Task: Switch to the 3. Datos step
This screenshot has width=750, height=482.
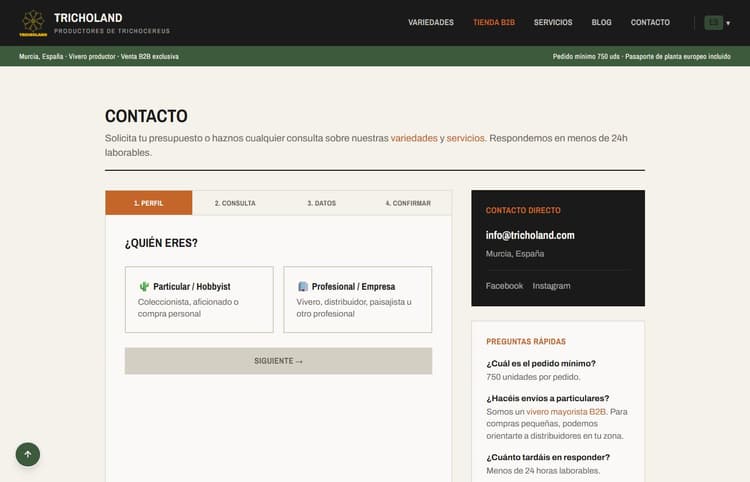Action: 321,203
